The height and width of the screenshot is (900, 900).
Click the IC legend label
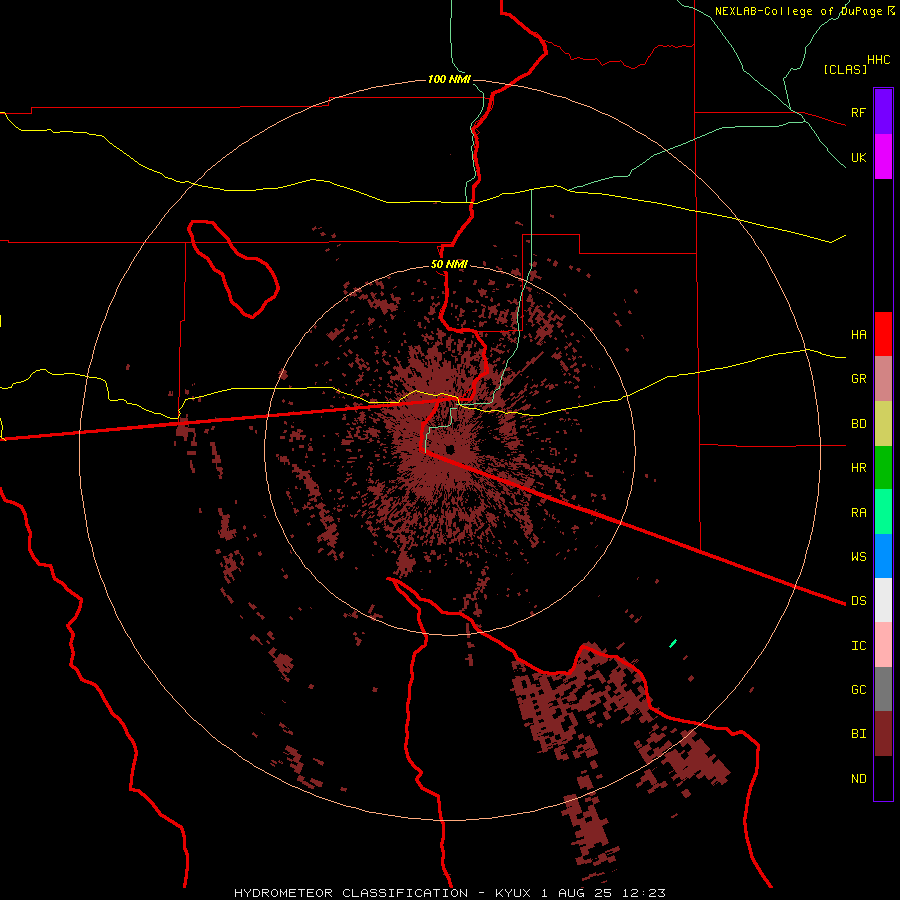tap(858, 645)
